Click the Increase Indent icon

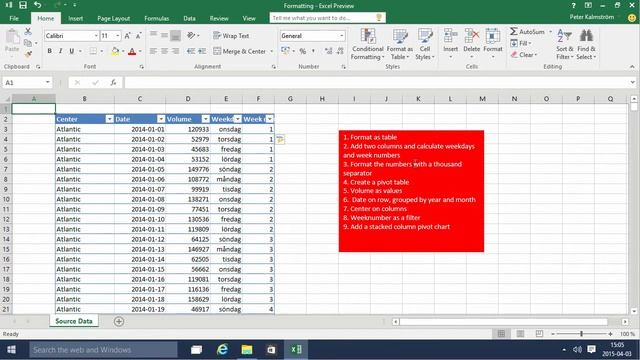click(x=202, y=51)
